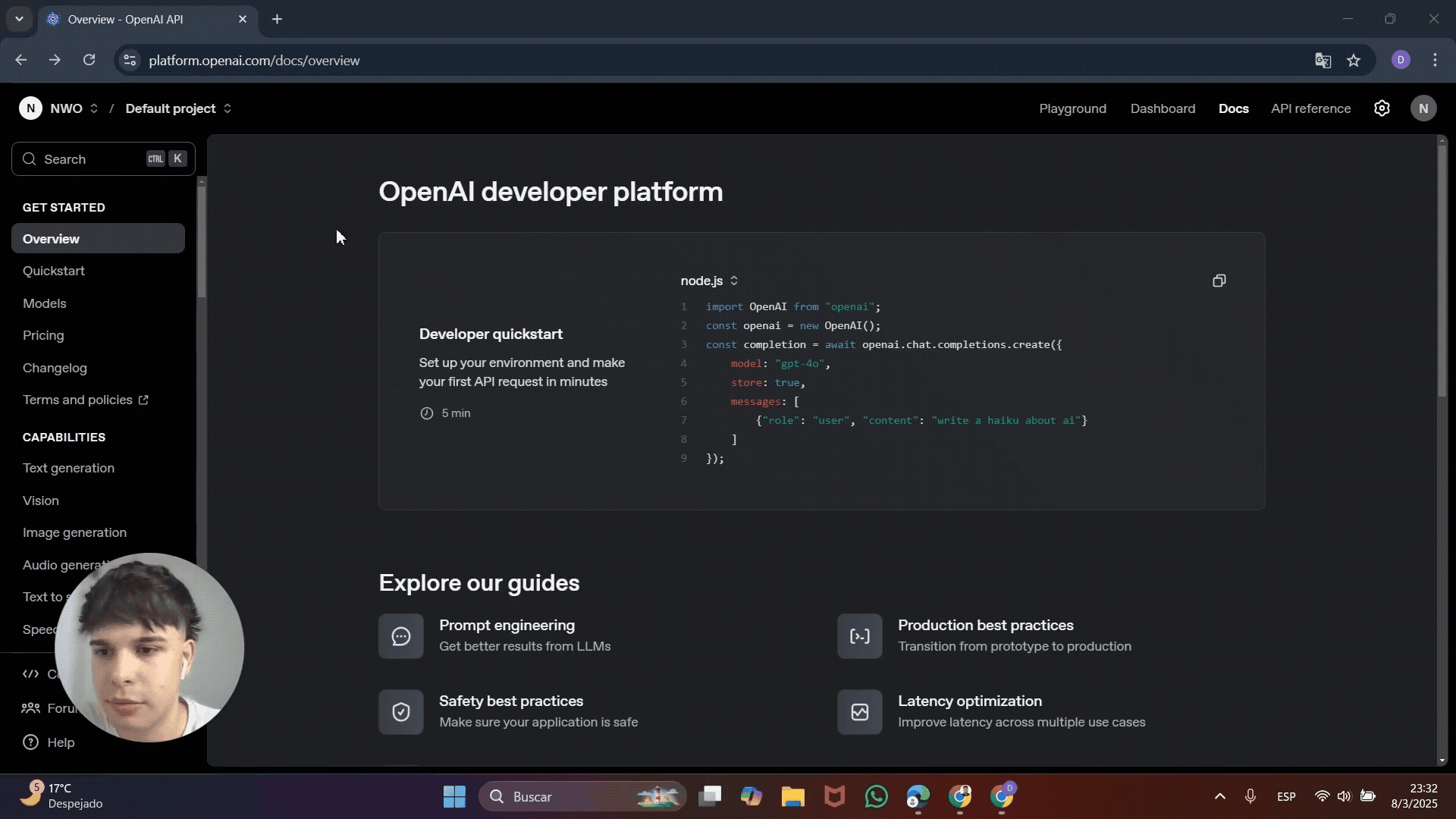Open the user account avatar menu

1423,108
